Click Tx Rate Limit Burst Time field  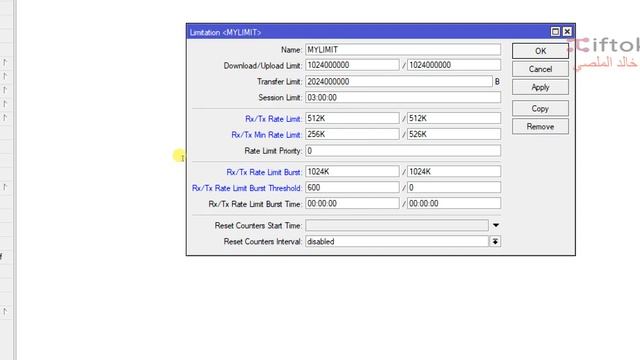(x=454, y=204)
